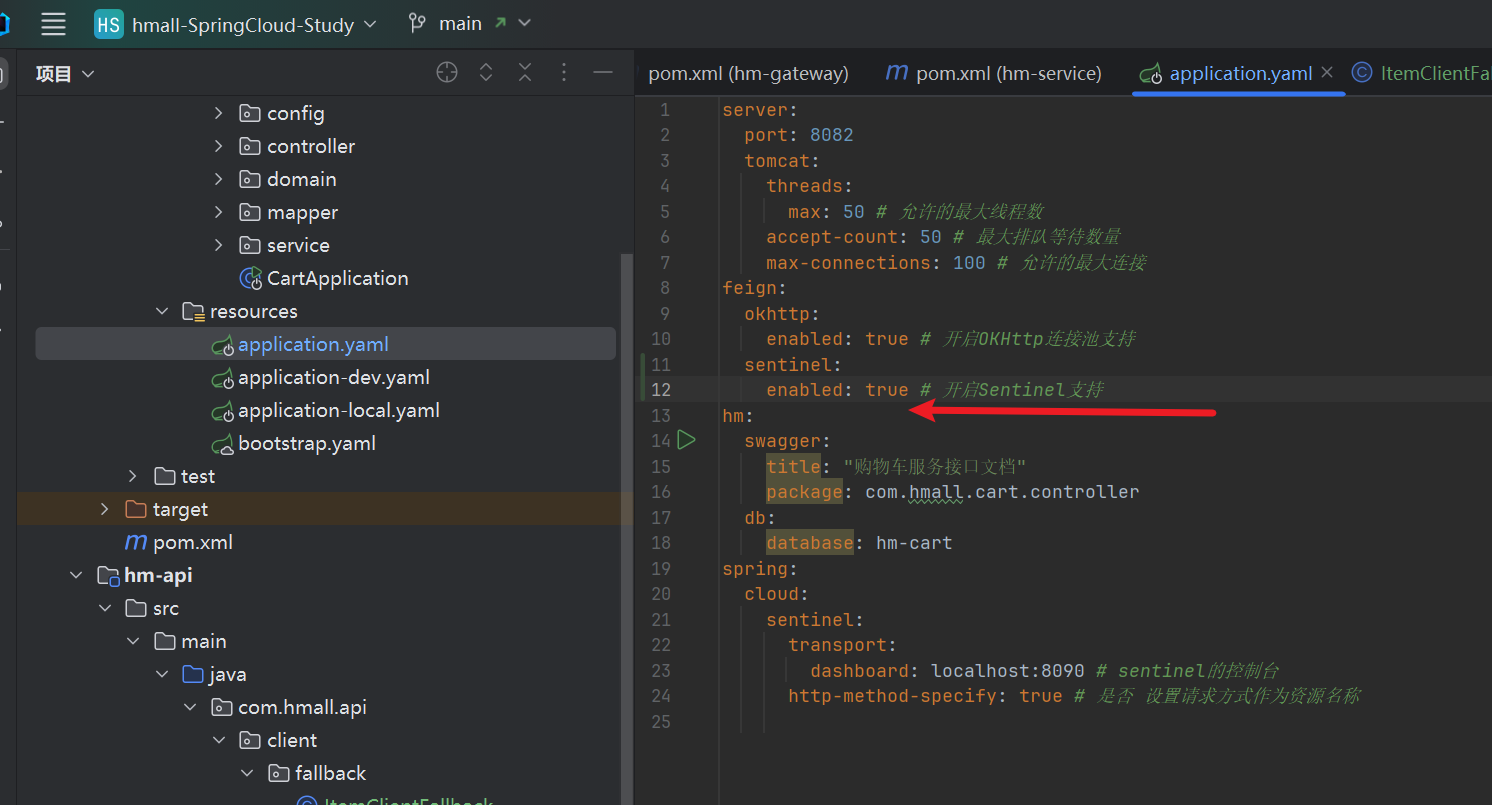This screenshot has height=805, width=1492.
Task: Close the application.yaml editor tab
Action: 1327,73
